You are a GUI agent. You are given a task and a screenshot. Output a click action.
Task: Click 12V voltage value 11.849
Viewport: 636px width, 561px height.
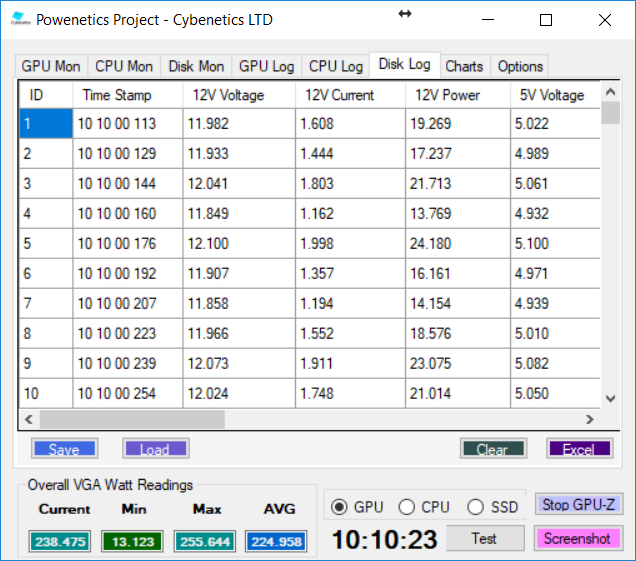[239, 213]
